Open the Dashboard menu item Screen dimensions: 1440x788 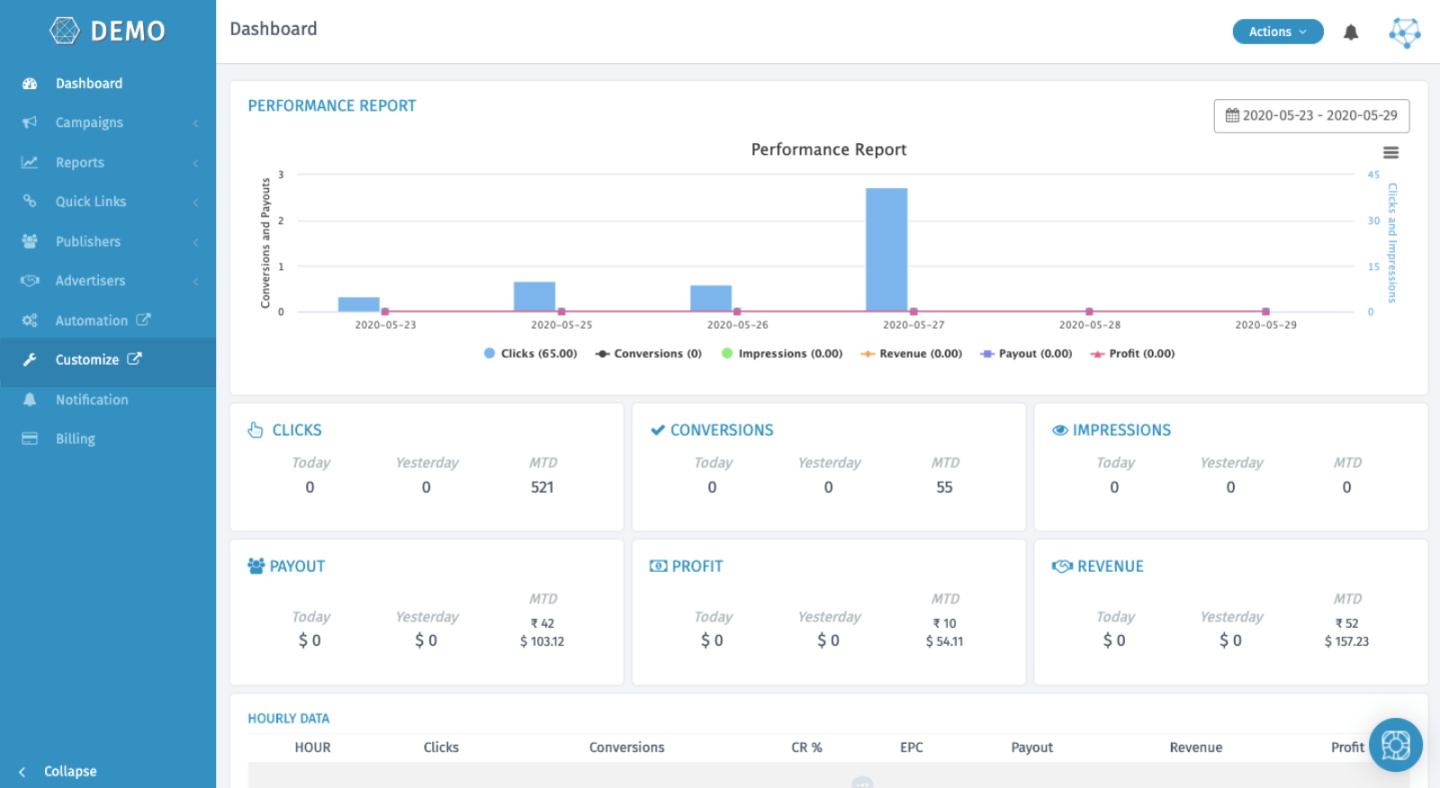(89, 84)
